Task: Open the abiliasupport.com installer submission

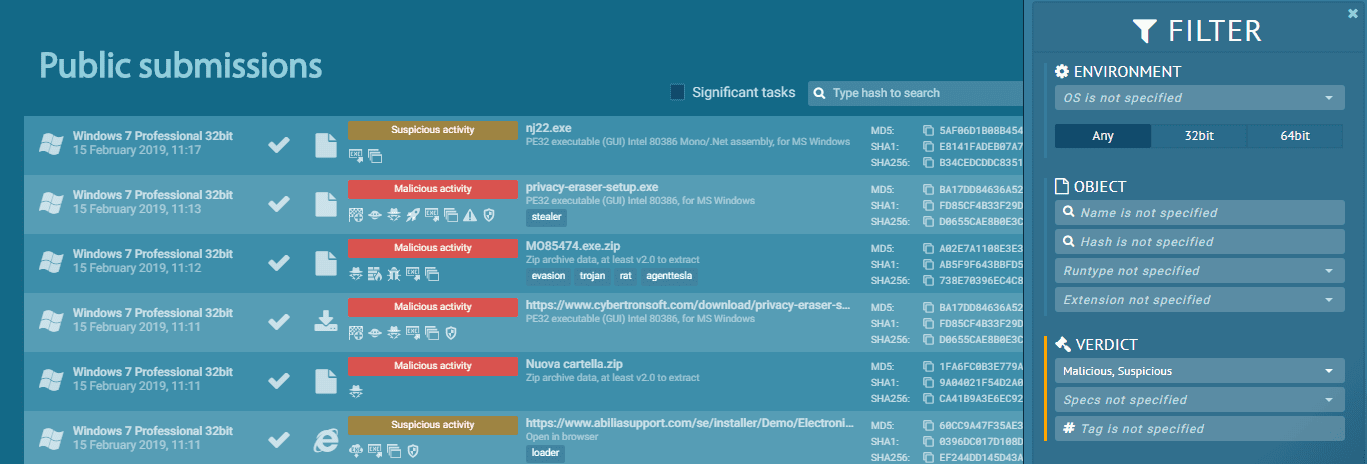Action: [x=688, y=423]
